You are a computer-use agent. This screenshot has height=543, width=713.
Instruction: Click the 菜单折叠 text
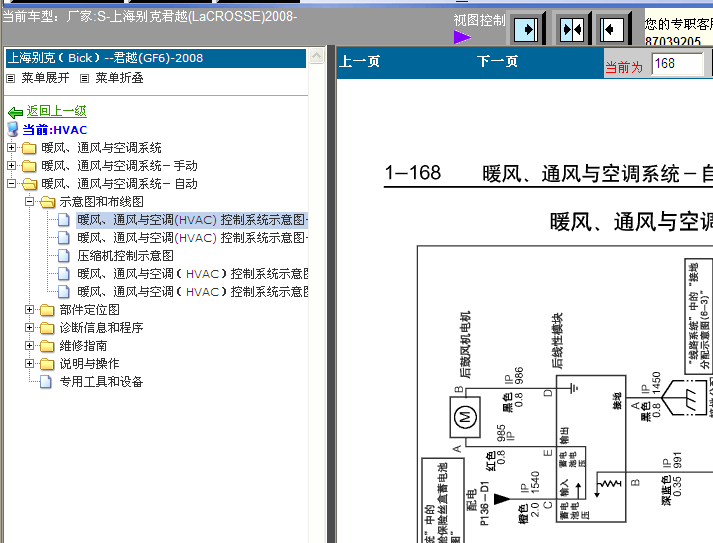click(x=119, y=78)
